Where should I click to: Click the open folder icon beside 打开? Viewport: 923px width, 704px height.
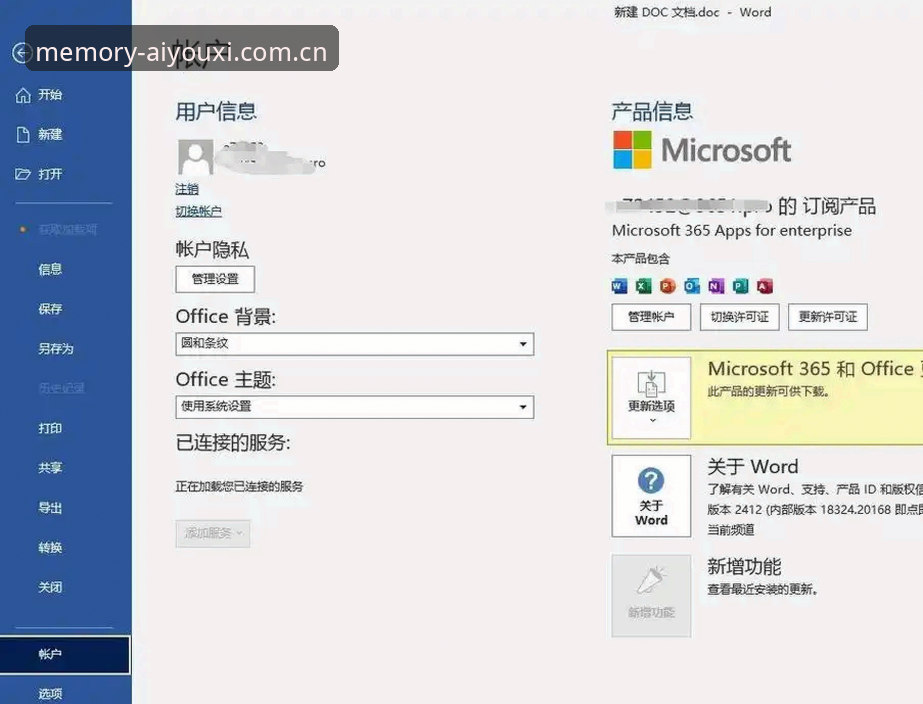[23, 174]
